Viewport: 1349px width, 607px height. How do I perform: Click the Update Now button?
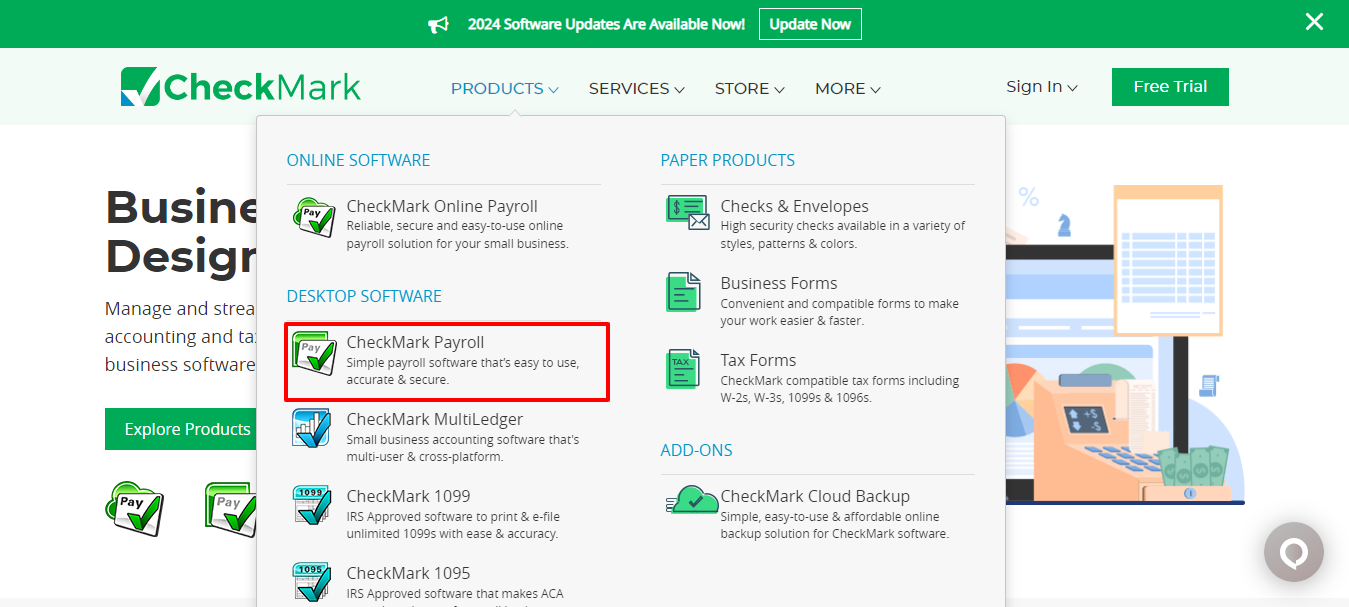pyautogui.click(x=810, y=24)
